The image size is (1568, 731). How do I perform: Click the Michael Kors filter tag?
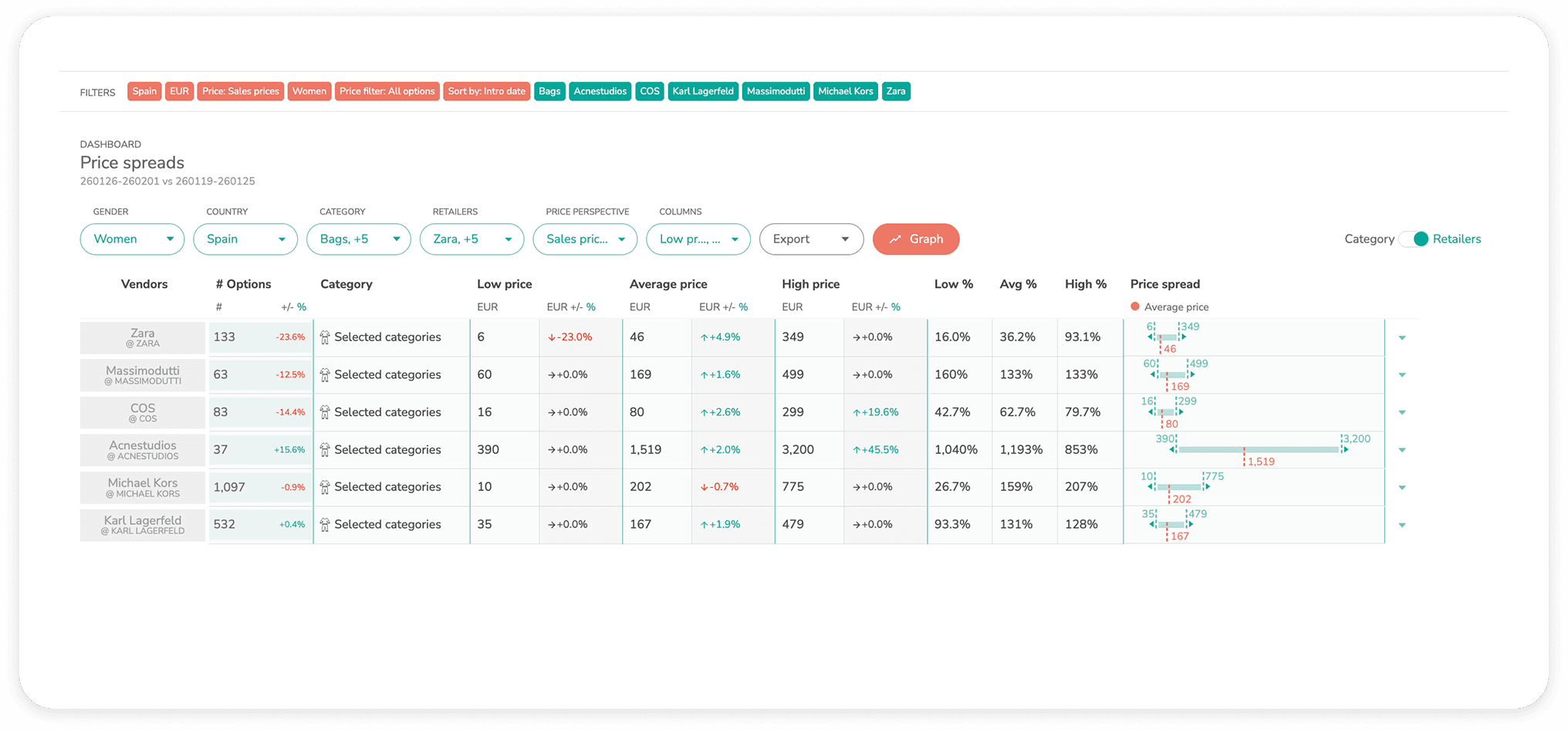(x=845, y=91)
